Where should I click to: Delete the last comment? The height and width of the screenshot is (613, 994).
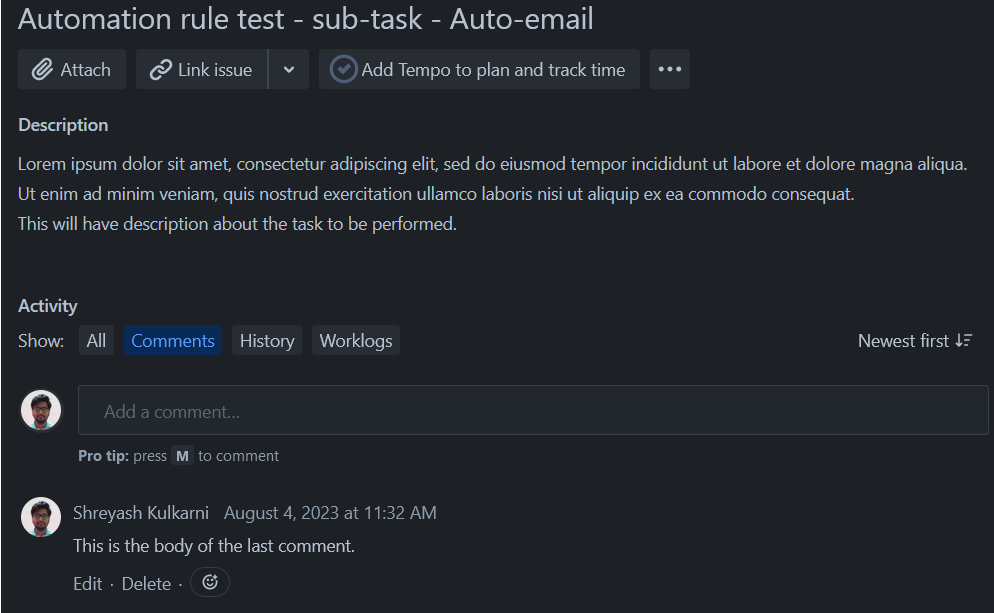(x=146, y=583)
